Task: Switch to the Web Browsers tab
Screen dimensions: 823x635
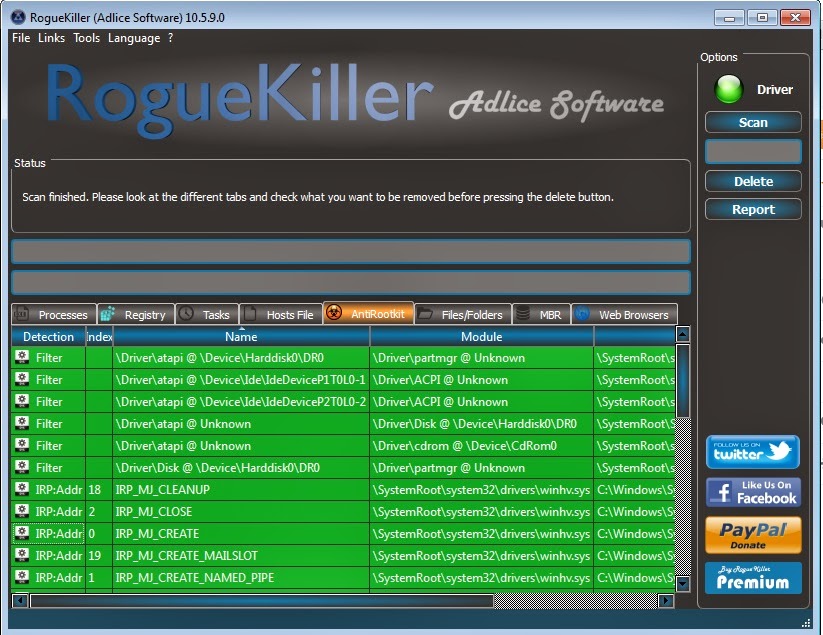Action: 624,314
